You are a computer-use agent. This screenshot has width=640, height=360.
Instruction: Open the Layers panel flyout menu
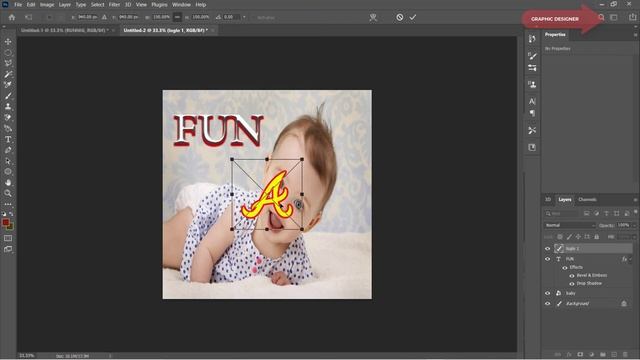[x=635, y=200]
